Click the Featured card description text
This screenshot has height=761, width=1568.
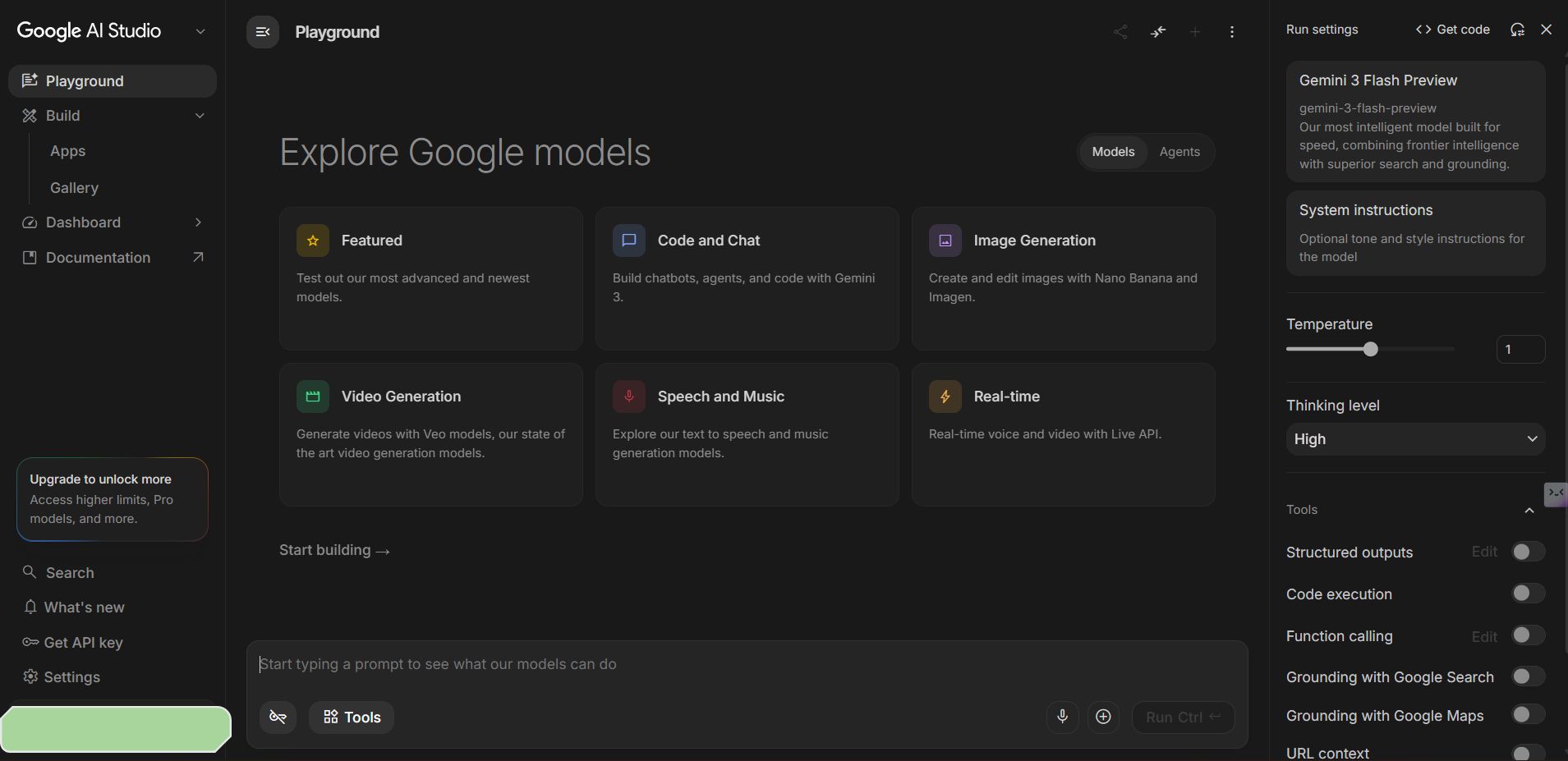click(413, 287)
